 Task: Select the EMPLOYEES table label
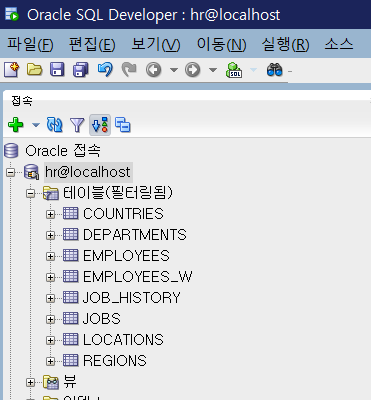click(x=126, y=256)
